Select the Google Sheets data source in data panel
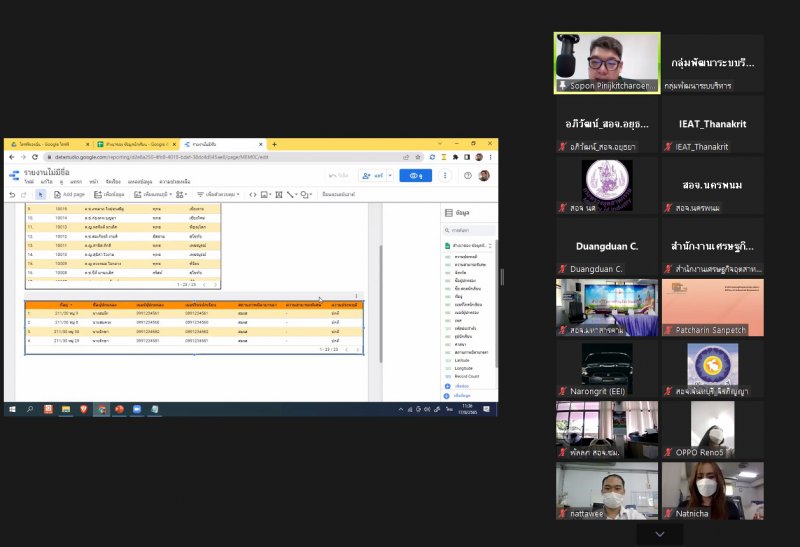The image size is (800, 547). [468, 245]
